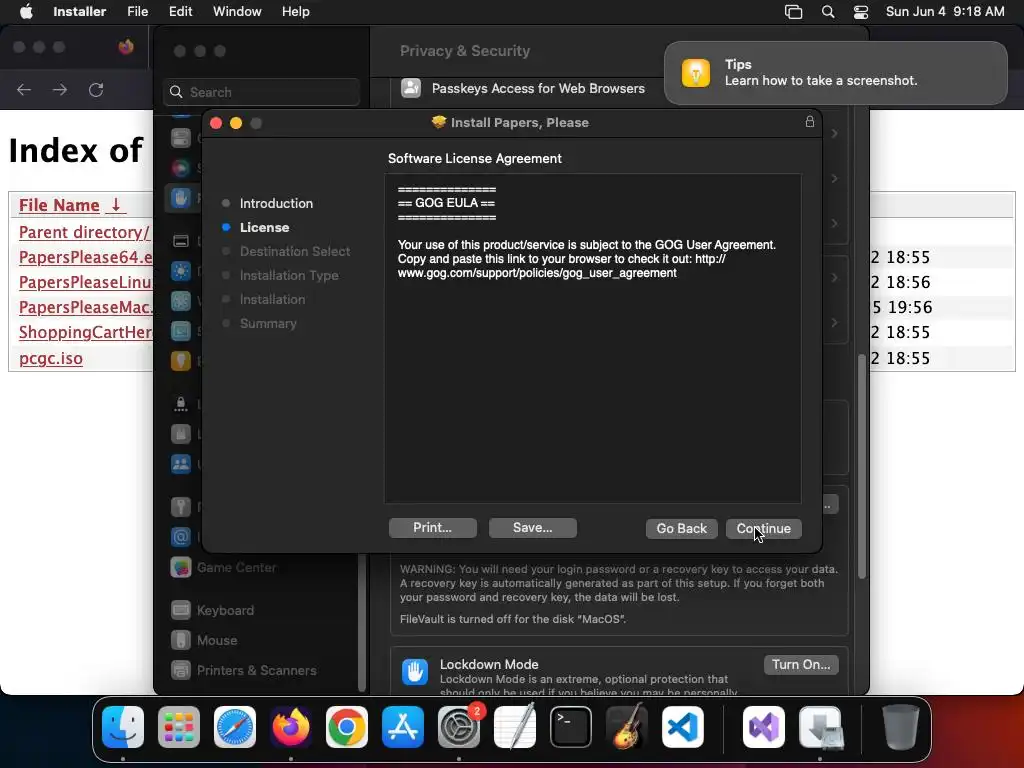This screenshot has height=768, width=1024.
Task: Open TextEdit from the Dock
Action: pos(515,727)
